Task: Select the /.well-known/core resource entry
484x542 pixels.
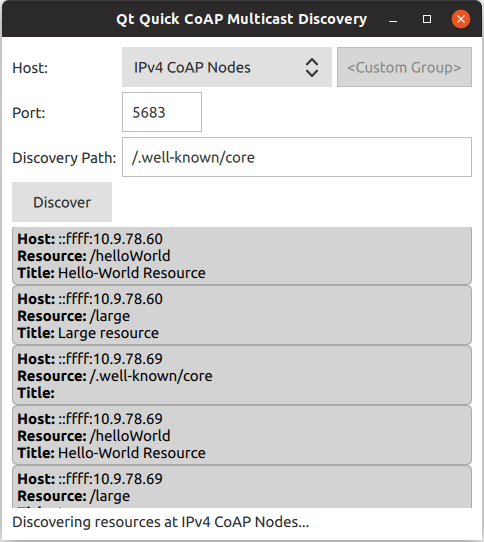Action: 242,375
